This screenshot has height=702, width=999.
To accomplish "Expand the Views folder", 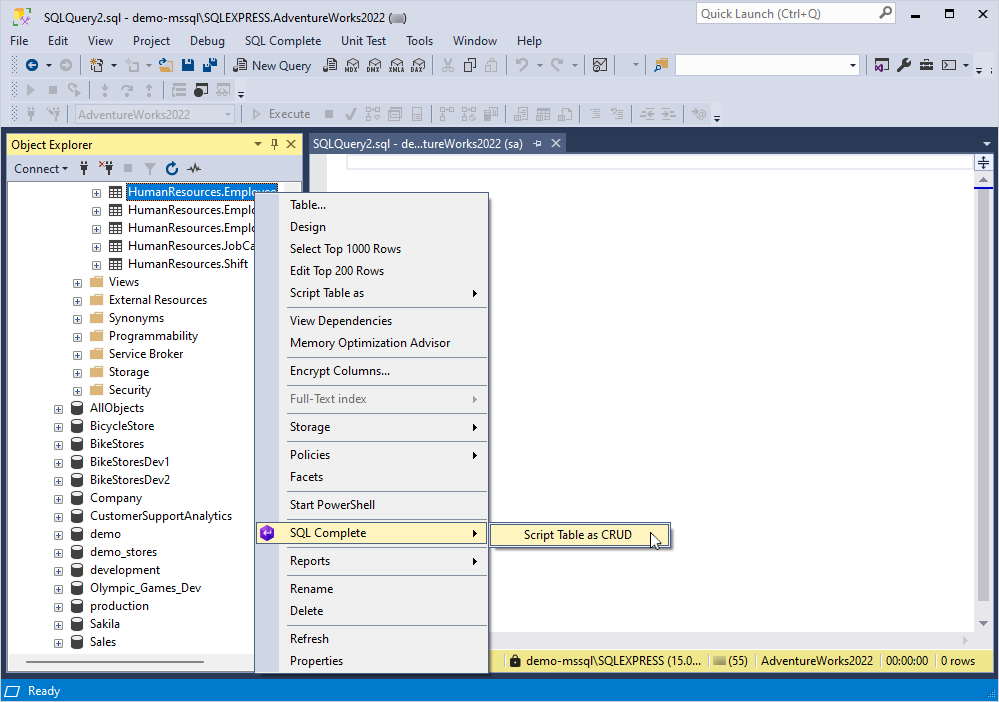I will pyautogui.click(x=77, y=283).
